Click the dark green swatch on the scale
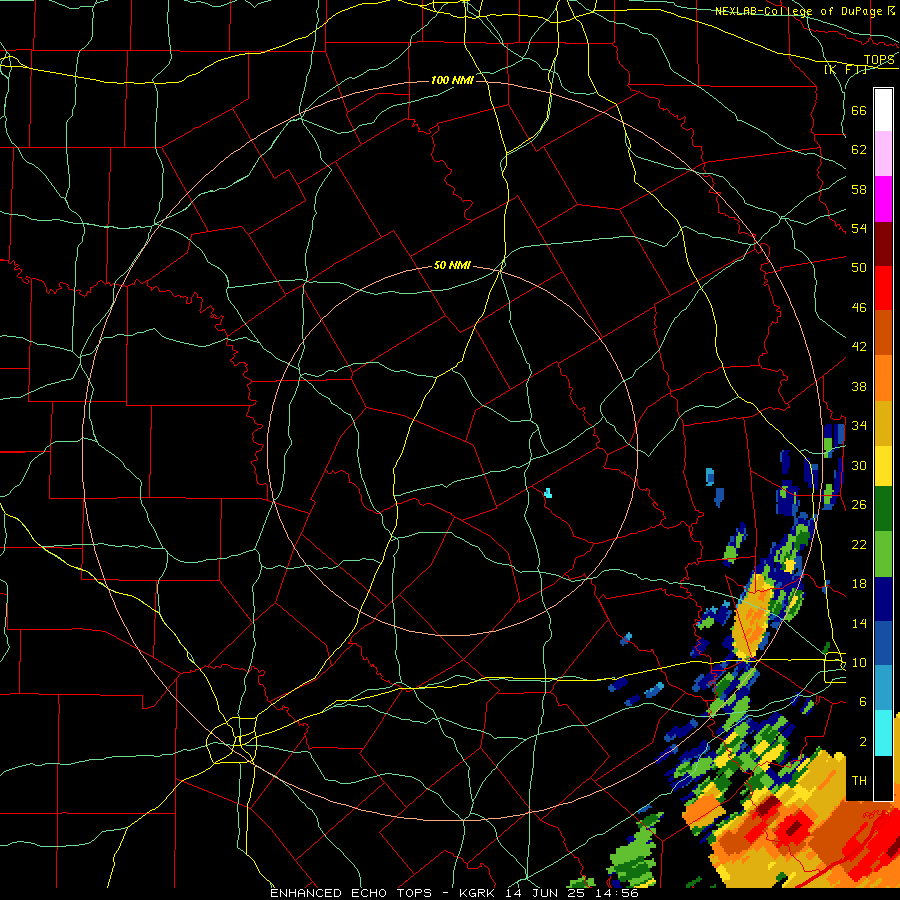This screenshot has height=900, width=900. tap(883, 509)
